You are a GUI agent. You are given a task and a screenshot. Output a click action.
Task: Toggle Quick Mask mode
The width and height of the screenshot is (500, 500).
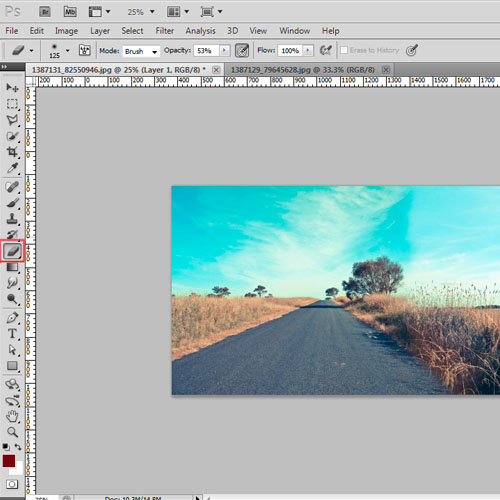(12, 484)
